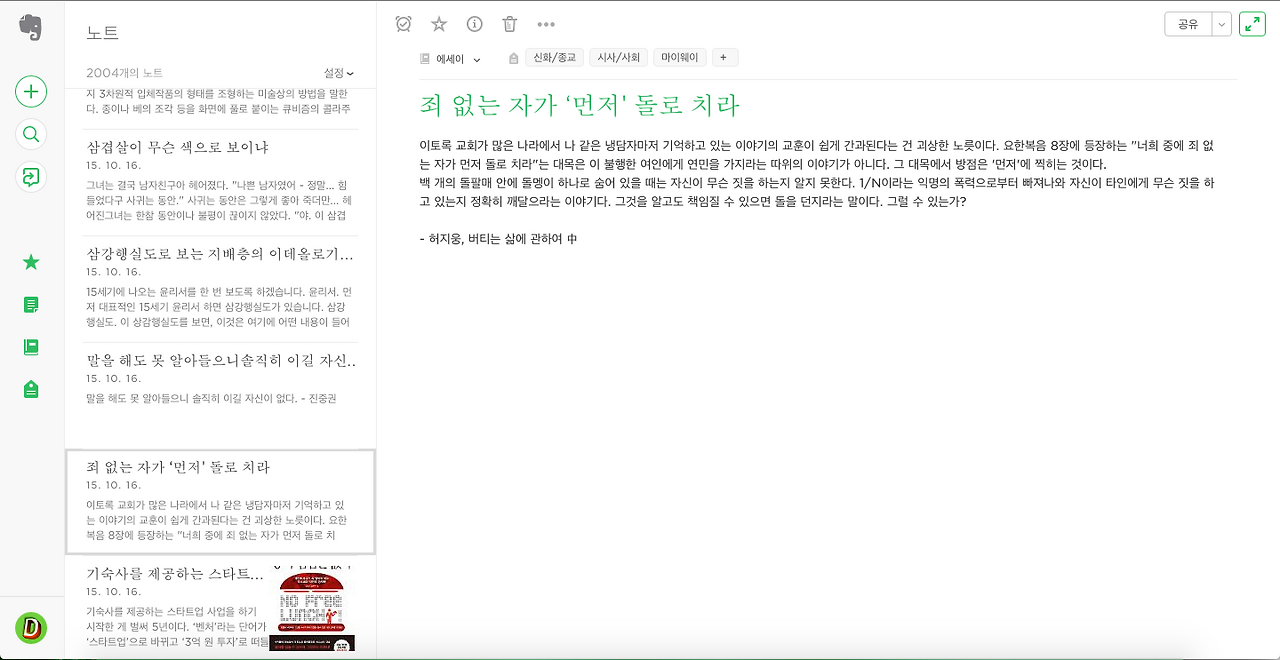Image resolution: width=1280 pixels, height=660 pixels.
Task: Delete the note using the trash icon
Action: (509, 23)
